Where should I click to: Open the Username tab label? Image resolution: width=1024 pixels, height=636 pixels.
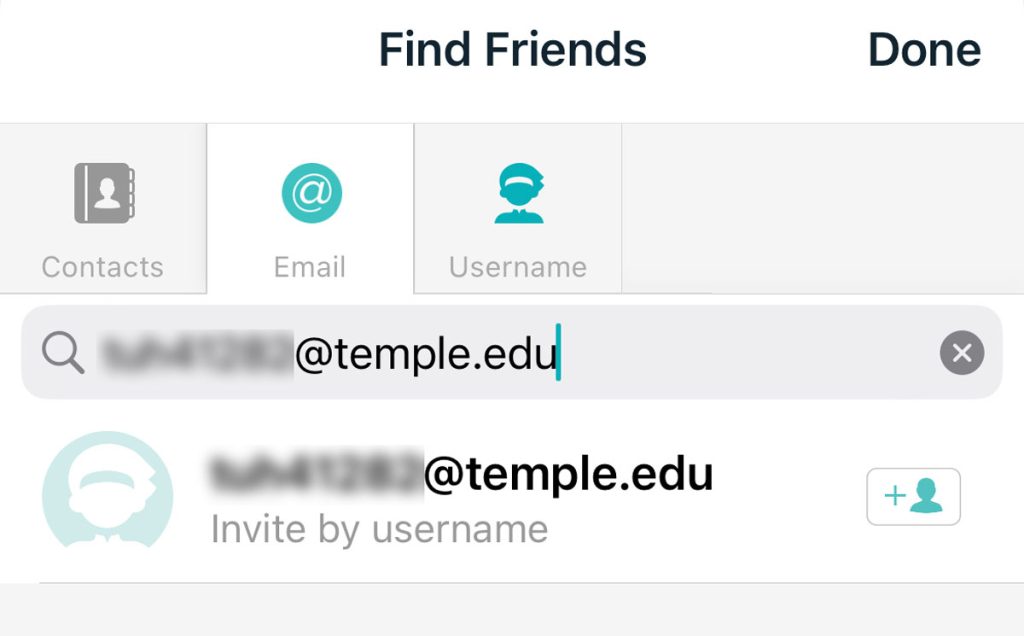pos(518,267)
